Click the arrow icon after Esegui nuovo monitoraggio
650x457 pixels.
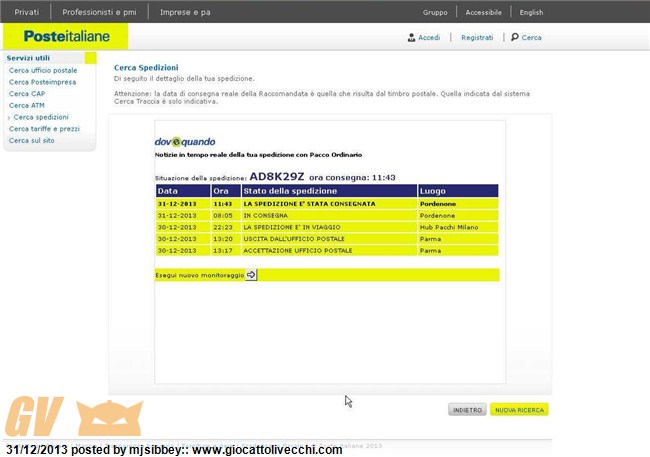[251, 274]
